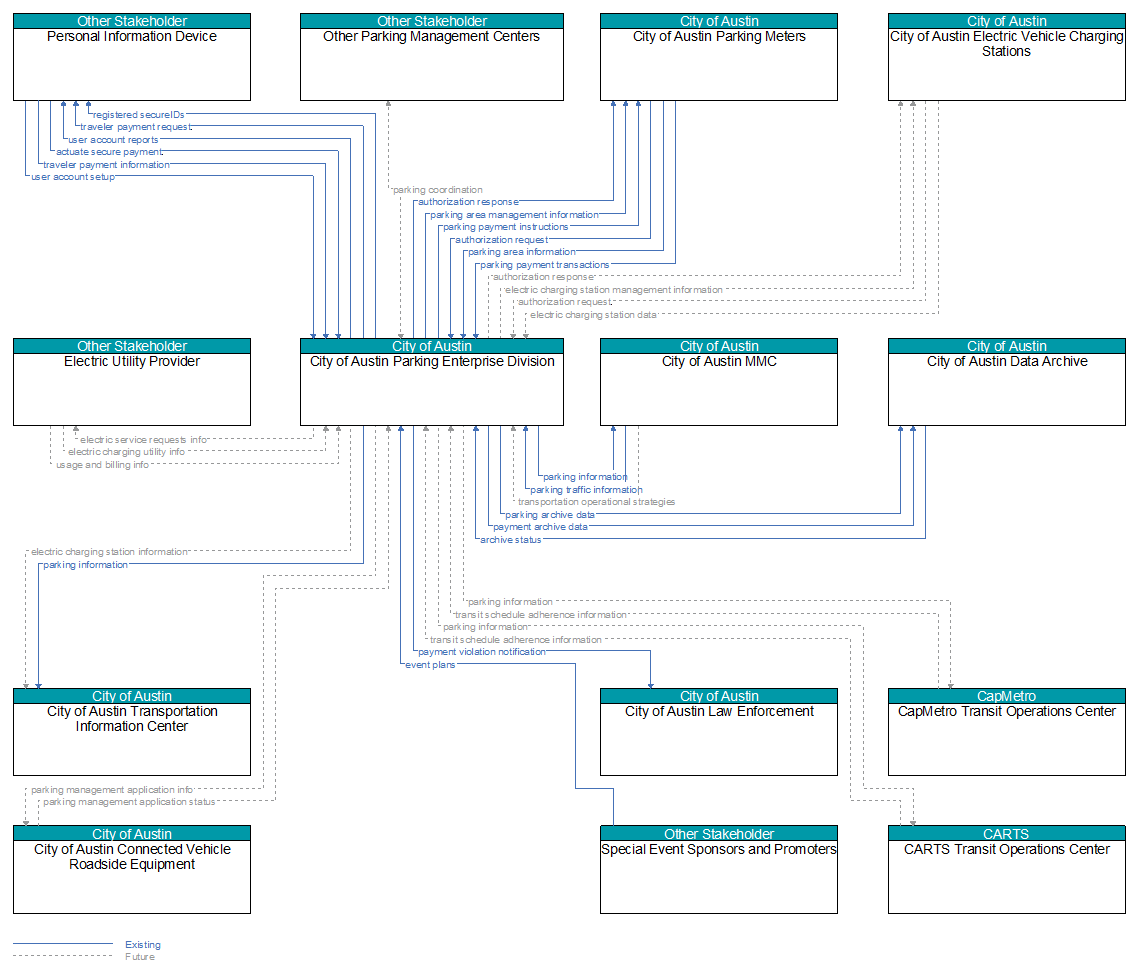
Task: Click the 'parking payment transactions' label
Action: 545,265
